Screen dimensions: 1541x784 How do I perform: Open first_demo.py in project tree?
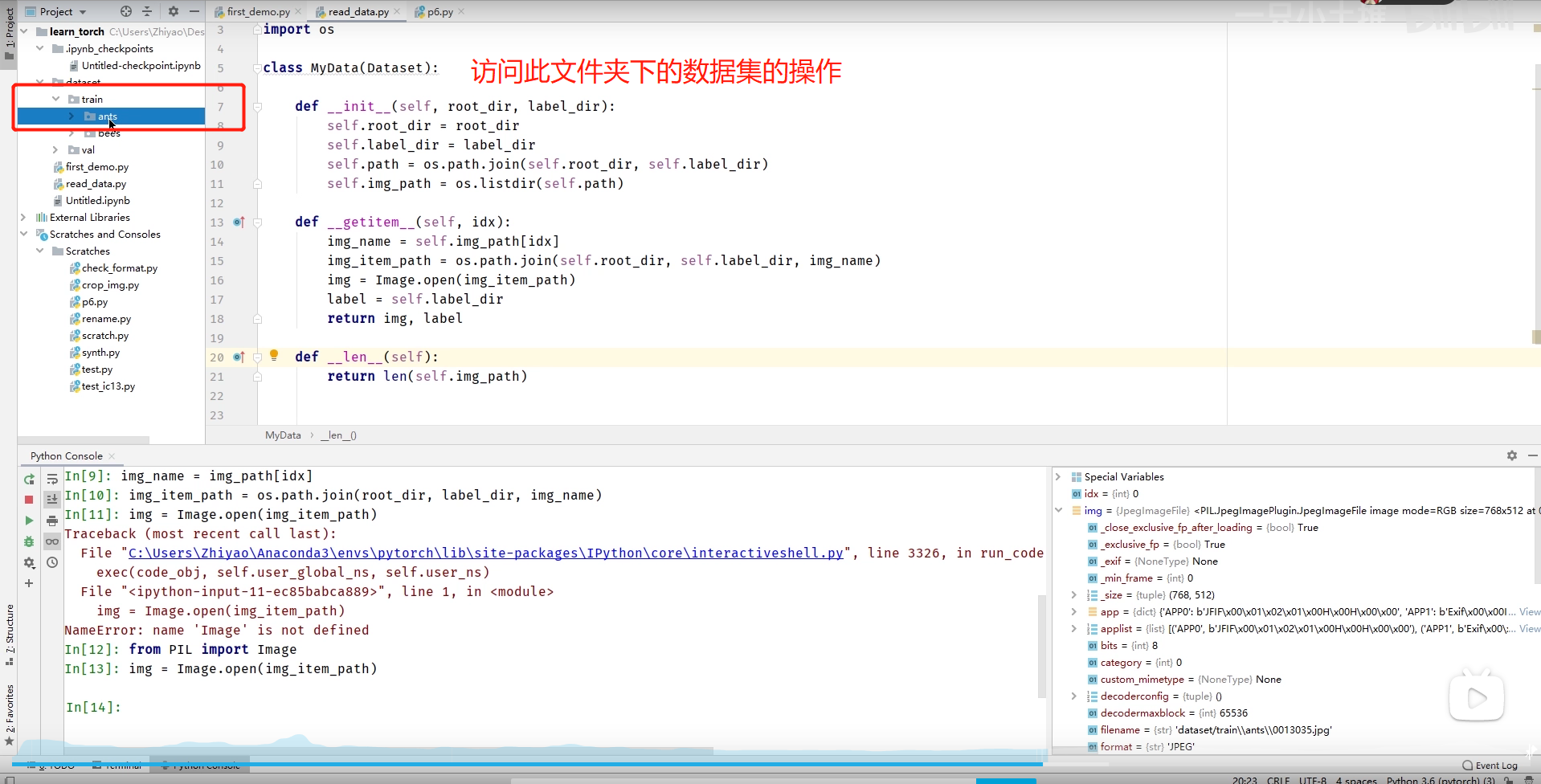pyautogui.click(x=96, y=166)
